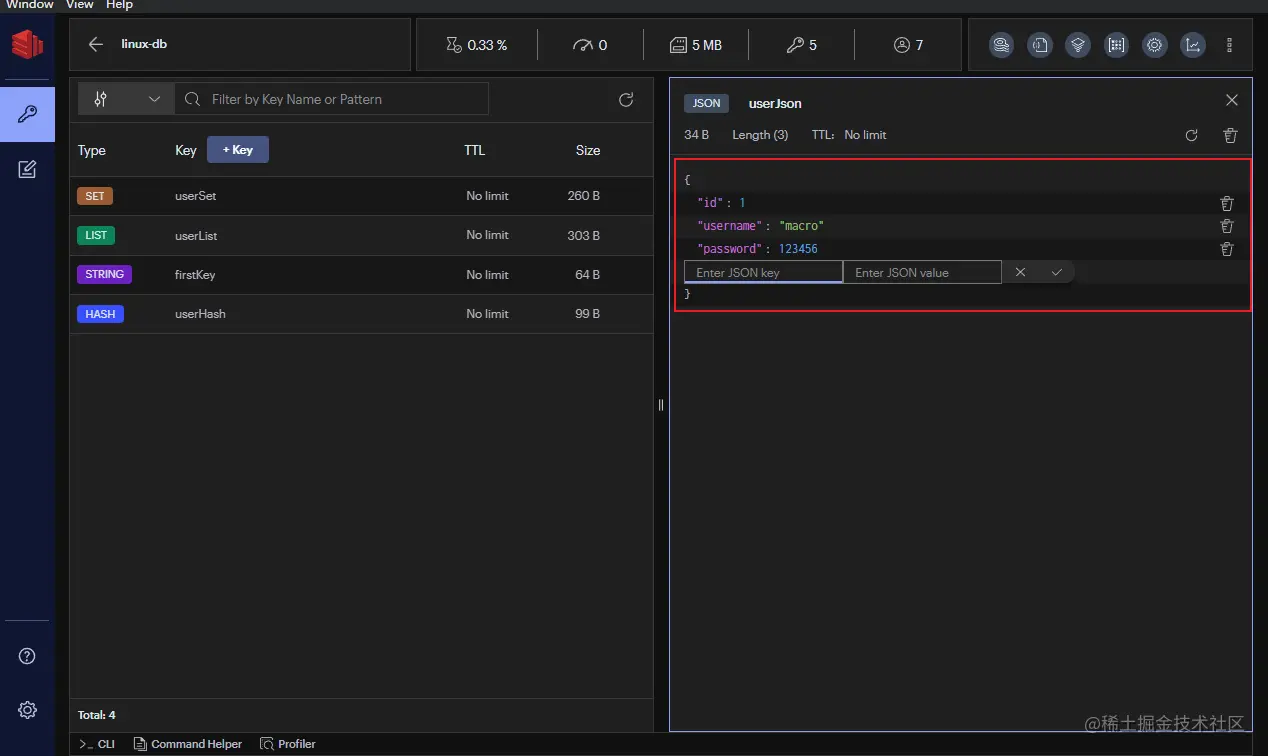1268x756 pixels.
Task: Open the Workbench editor icon in sidebar
Action: point(27,169)
